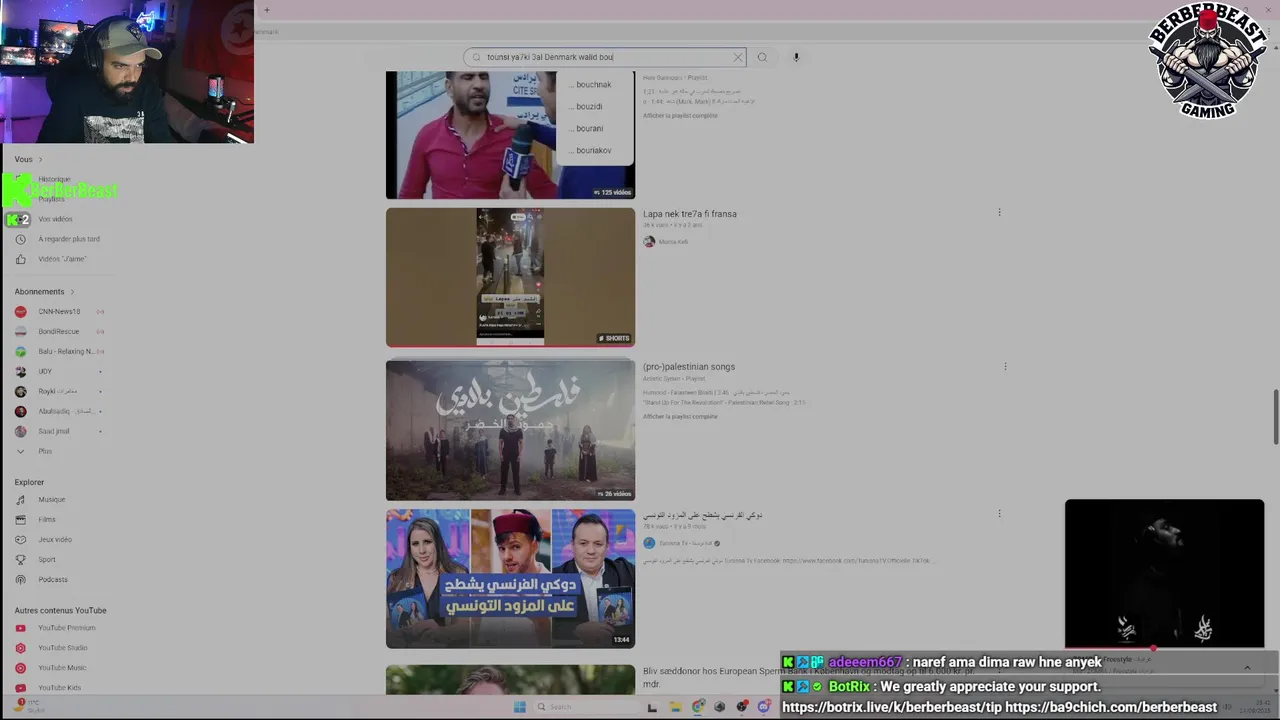Open the '(pro-)palestinian songs' playlist thumbnail
Screen dimensions: 1280x720
click(x=510, y=430)
